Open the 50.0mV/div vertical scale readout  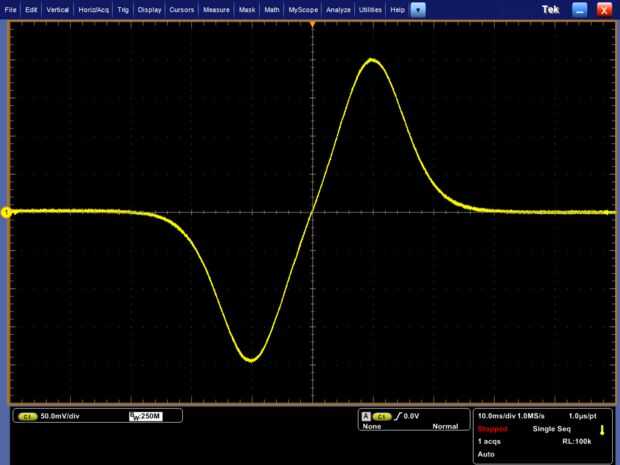point(60,416)
